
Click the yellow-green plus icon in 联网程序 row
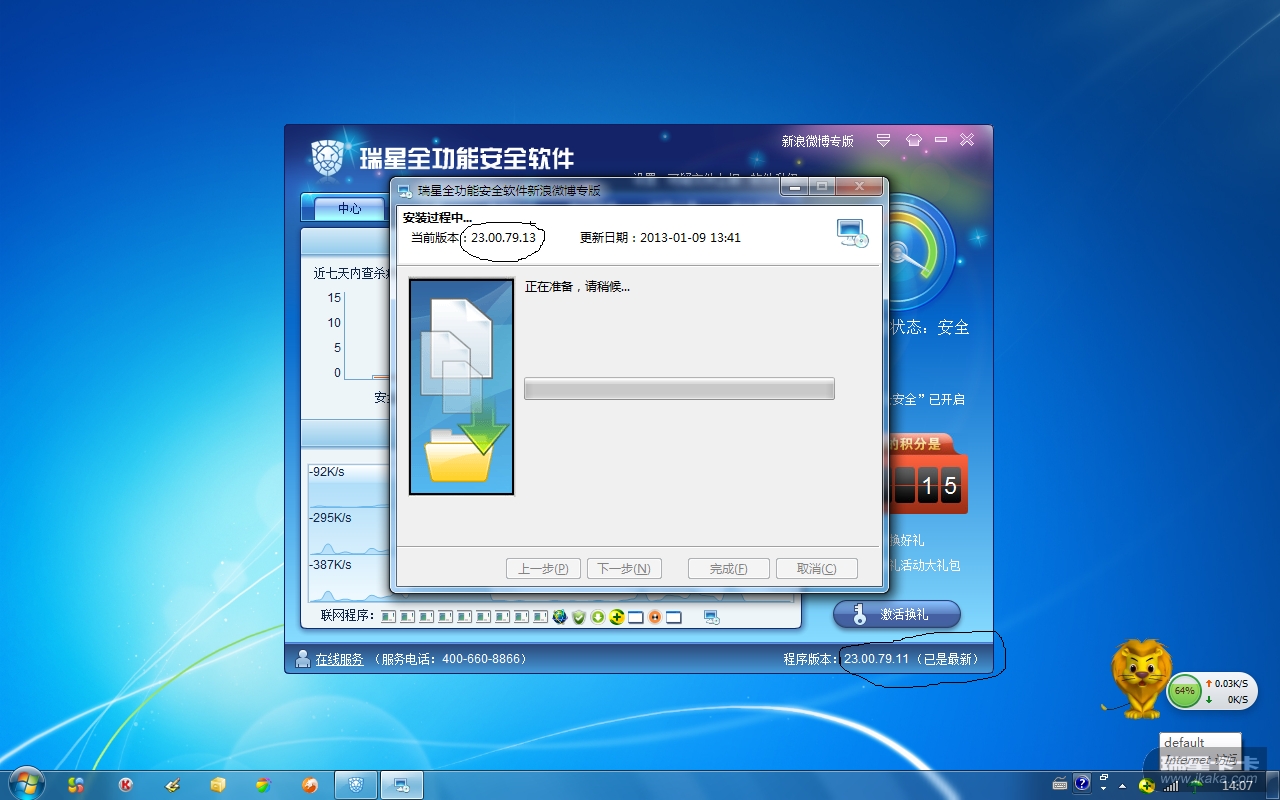click(x=617, y=617)
